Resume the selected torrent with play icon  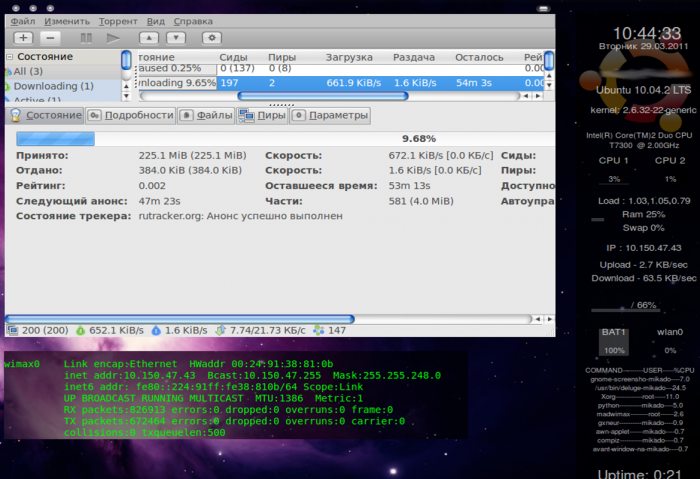click(x=112, y=38)
